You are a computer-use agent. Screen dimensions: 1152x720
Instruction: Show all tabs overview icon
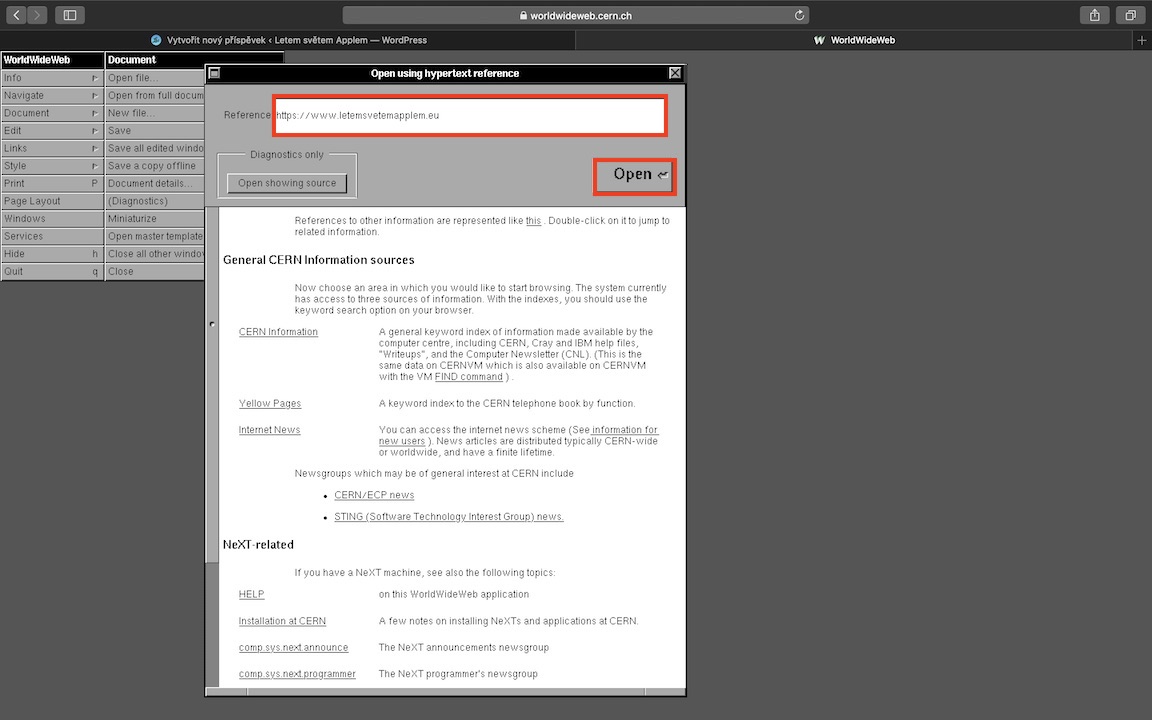click(x=1130, y=15)
